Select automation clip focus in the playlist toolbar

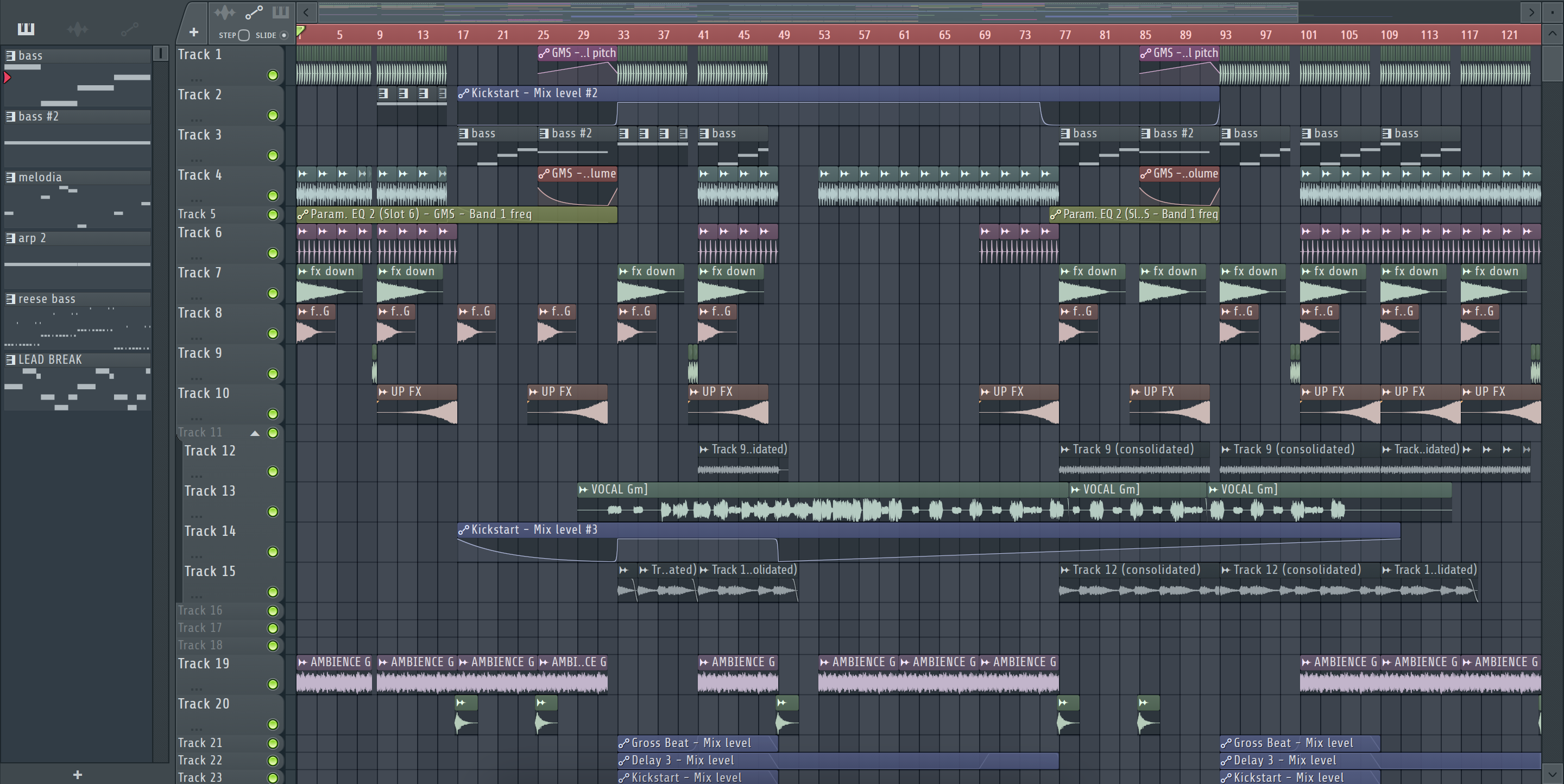click(x=254, y=12)
